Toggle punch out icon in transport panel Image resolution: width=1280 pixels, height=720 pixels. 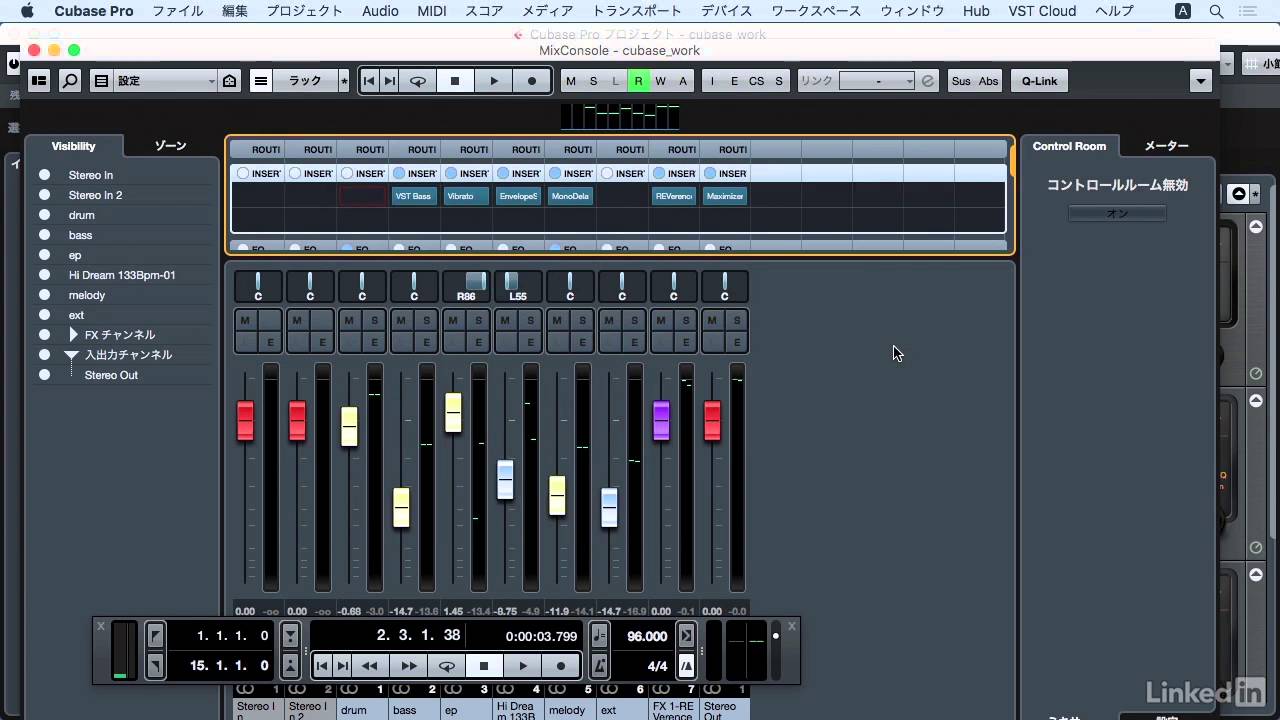click(290, 665)
